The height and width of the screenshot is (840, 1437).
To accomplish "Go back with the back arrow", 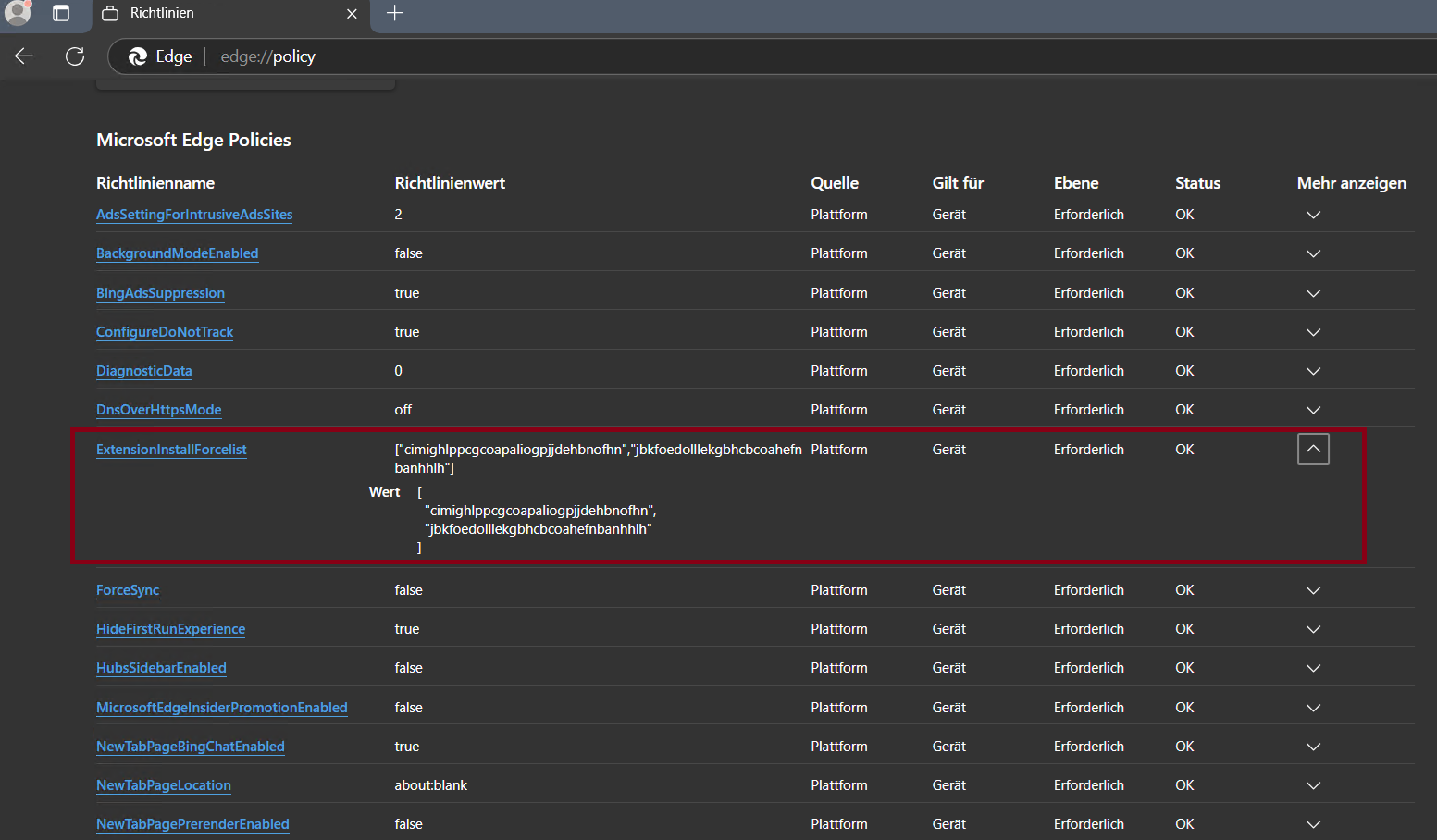I will click(x=24, y=56).
